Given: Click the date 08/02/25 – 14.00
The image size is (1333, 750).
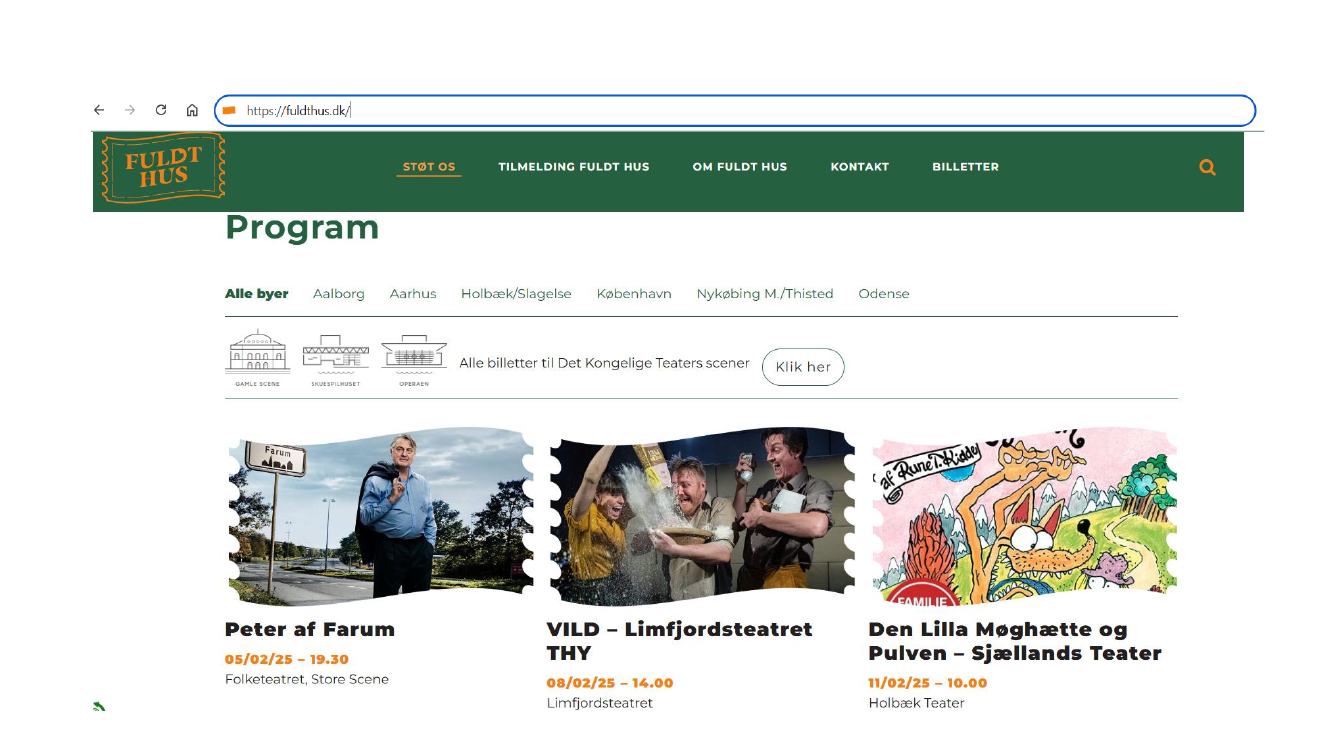Looking at the screenshot, I should [610, 683].
